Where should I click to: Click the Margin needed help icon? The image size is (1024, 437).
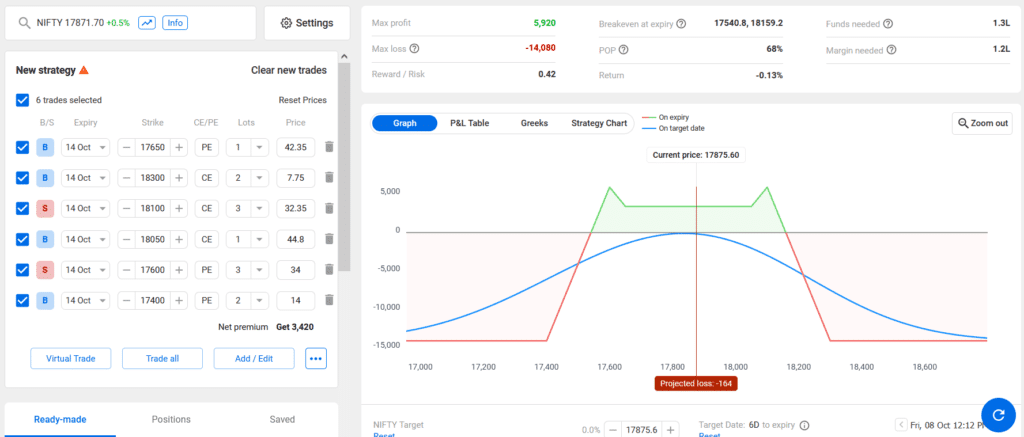[891, 50]
